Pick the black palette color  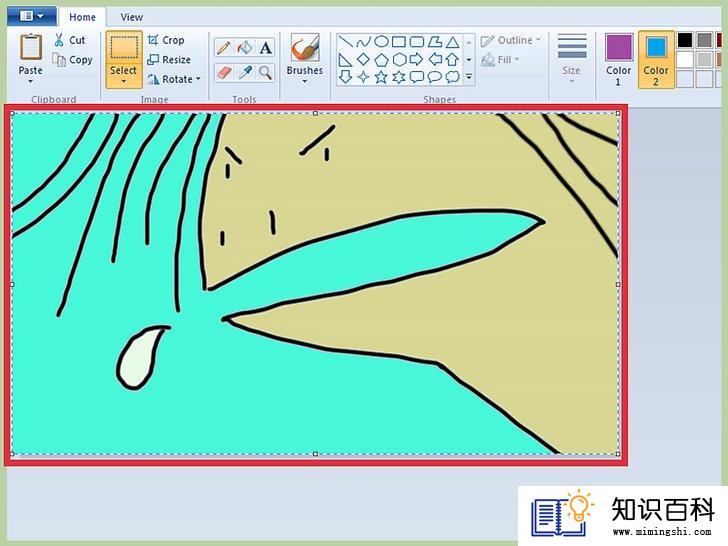(685, 40)
